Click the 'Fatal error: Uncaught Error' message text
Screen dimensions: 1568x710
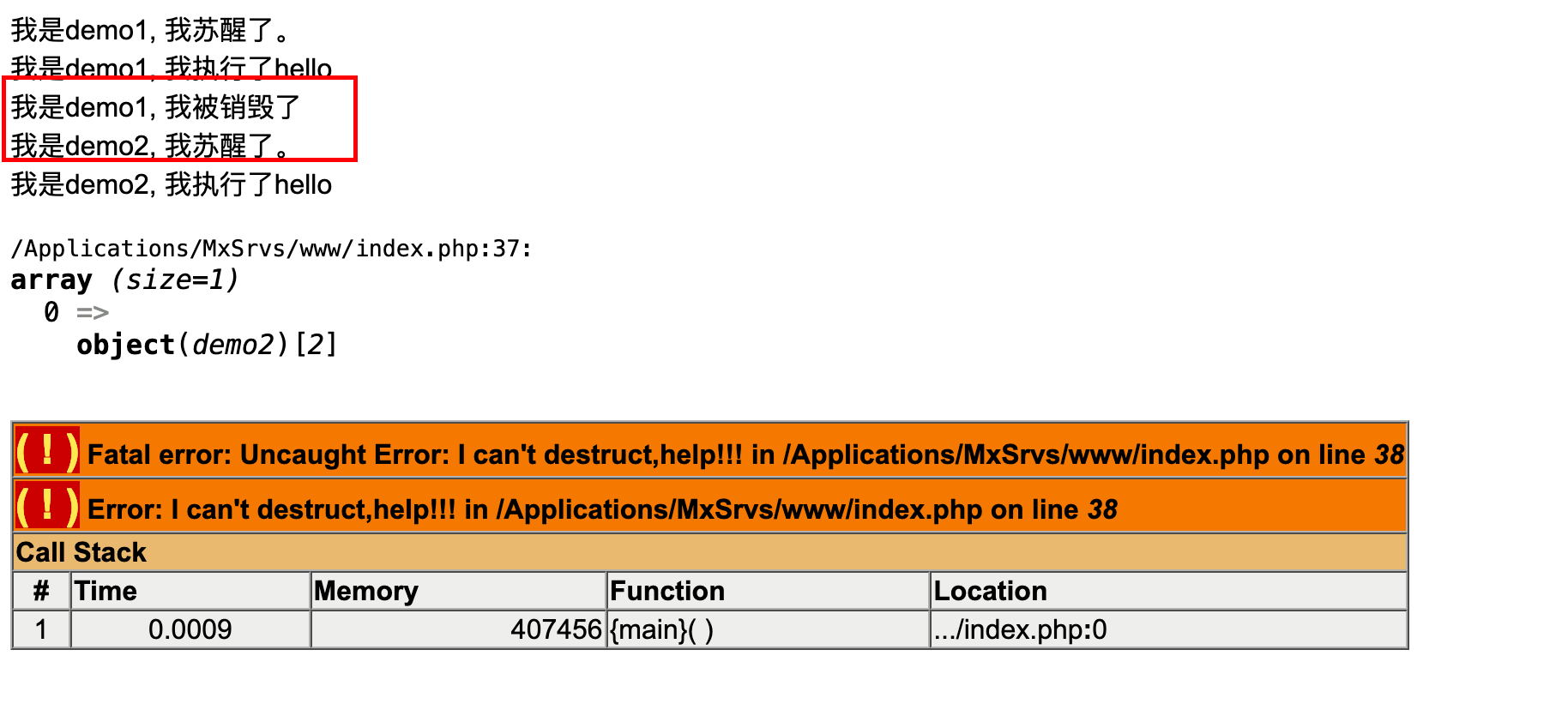[x=745, y=454]
